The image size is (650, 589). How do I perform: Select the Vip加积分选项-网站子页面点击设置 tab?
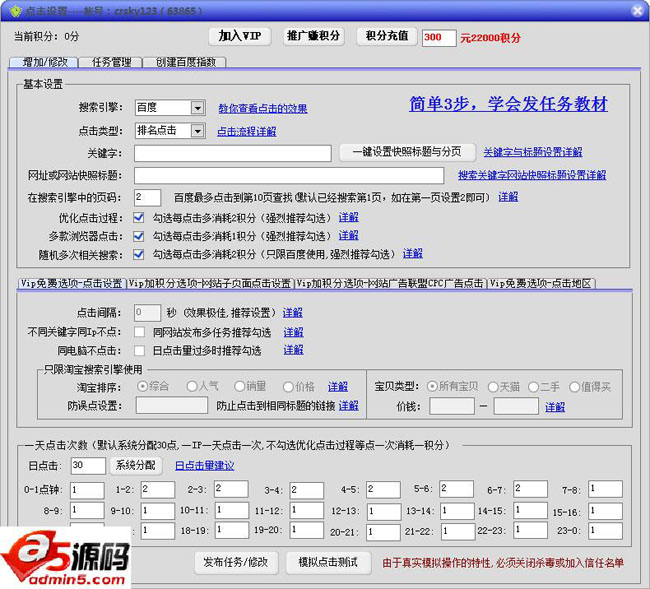point(210,284)
